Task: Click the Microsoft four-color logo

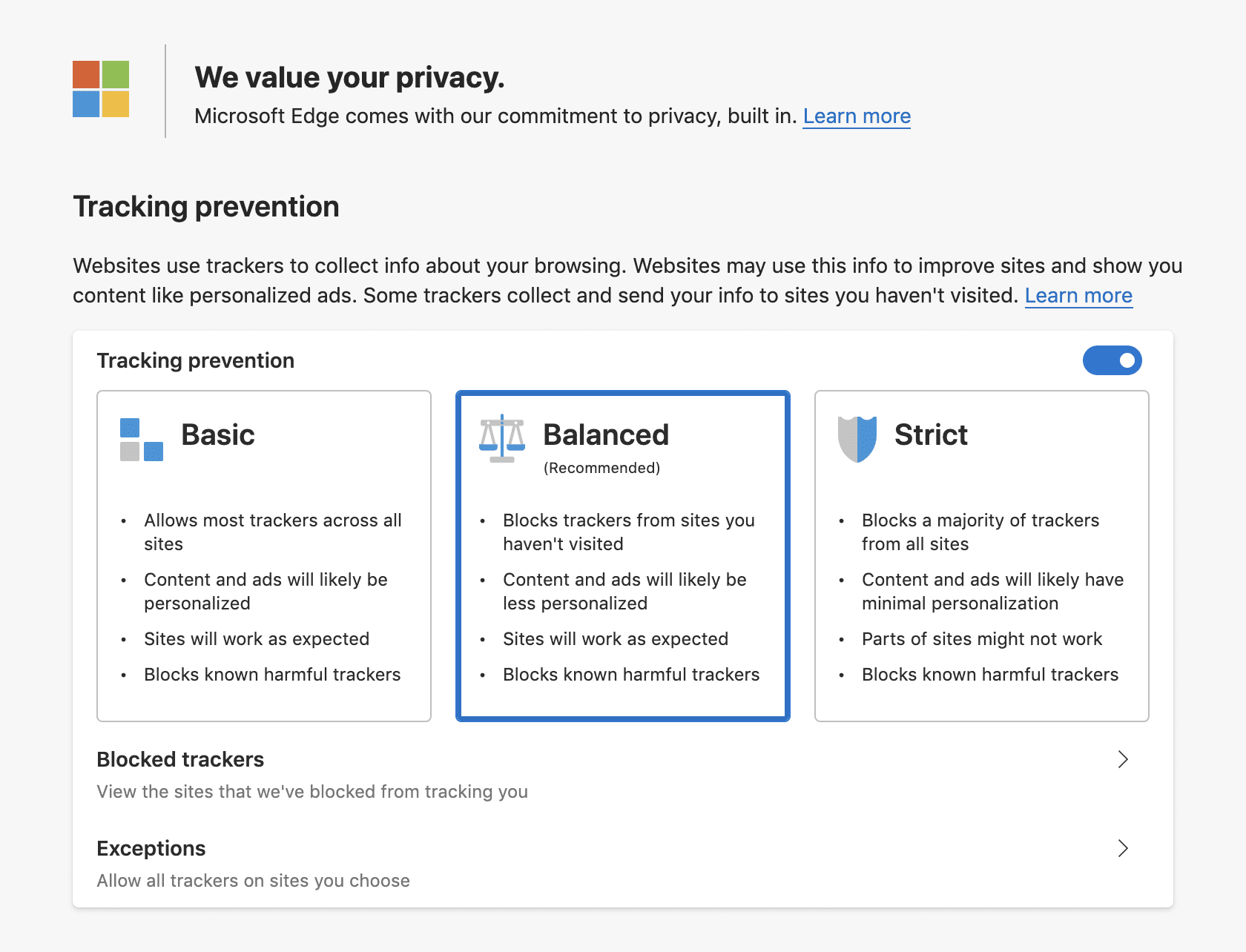Action: pyautogui.click(x=101, y=89)
